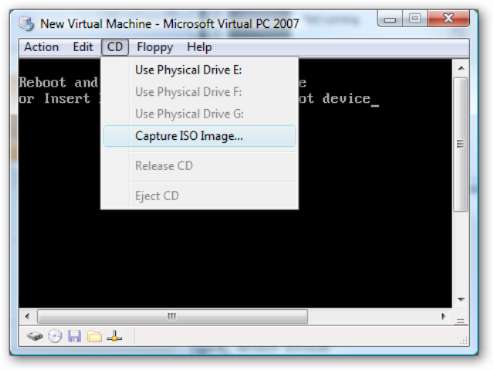This screenshot has height=370, width=493.
Task: Open the Edit menu
Action: coord(83,47)
